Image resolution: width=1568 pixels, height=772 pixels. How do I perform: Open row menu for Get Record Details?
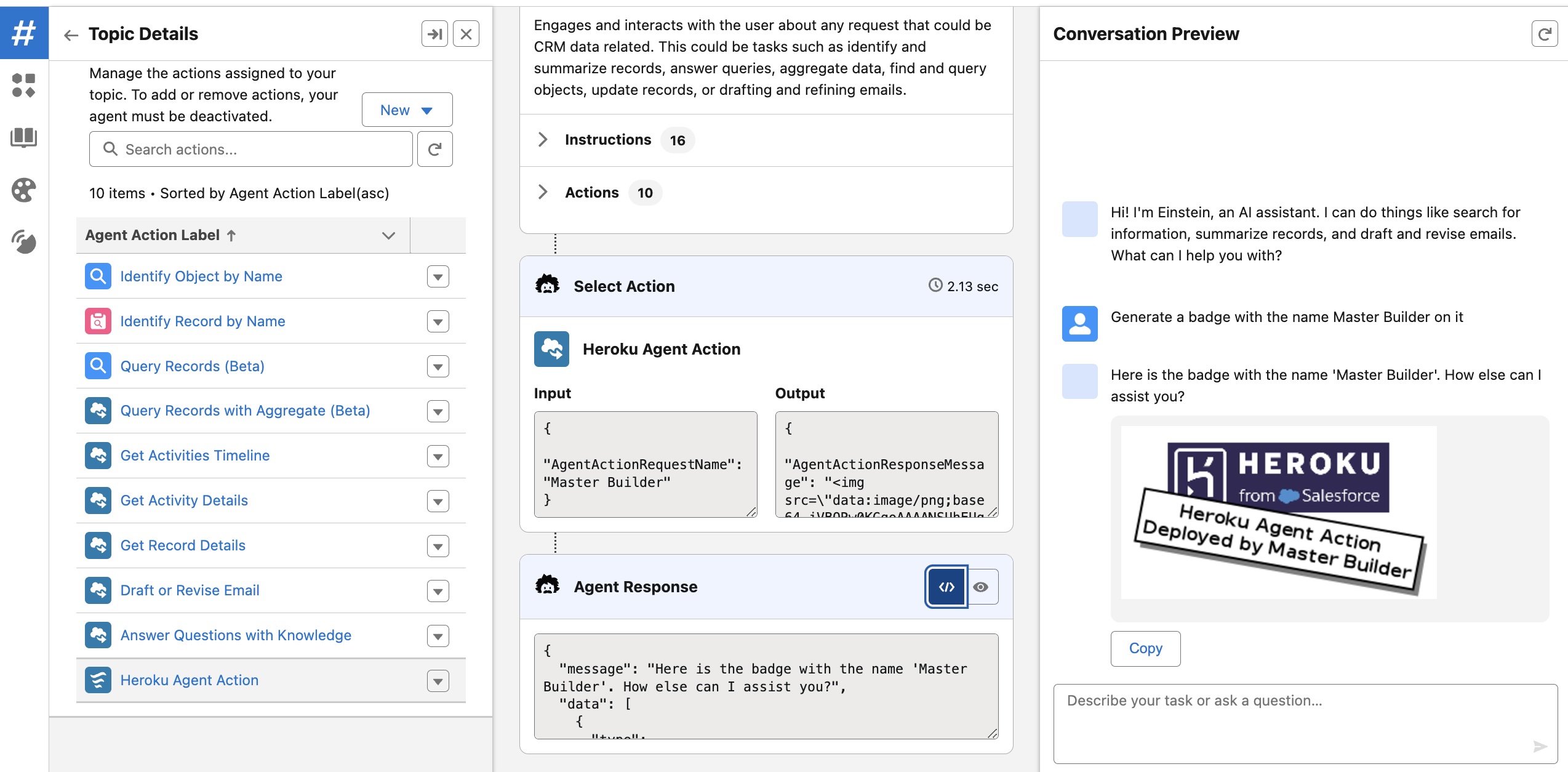(x=438, y=546)
